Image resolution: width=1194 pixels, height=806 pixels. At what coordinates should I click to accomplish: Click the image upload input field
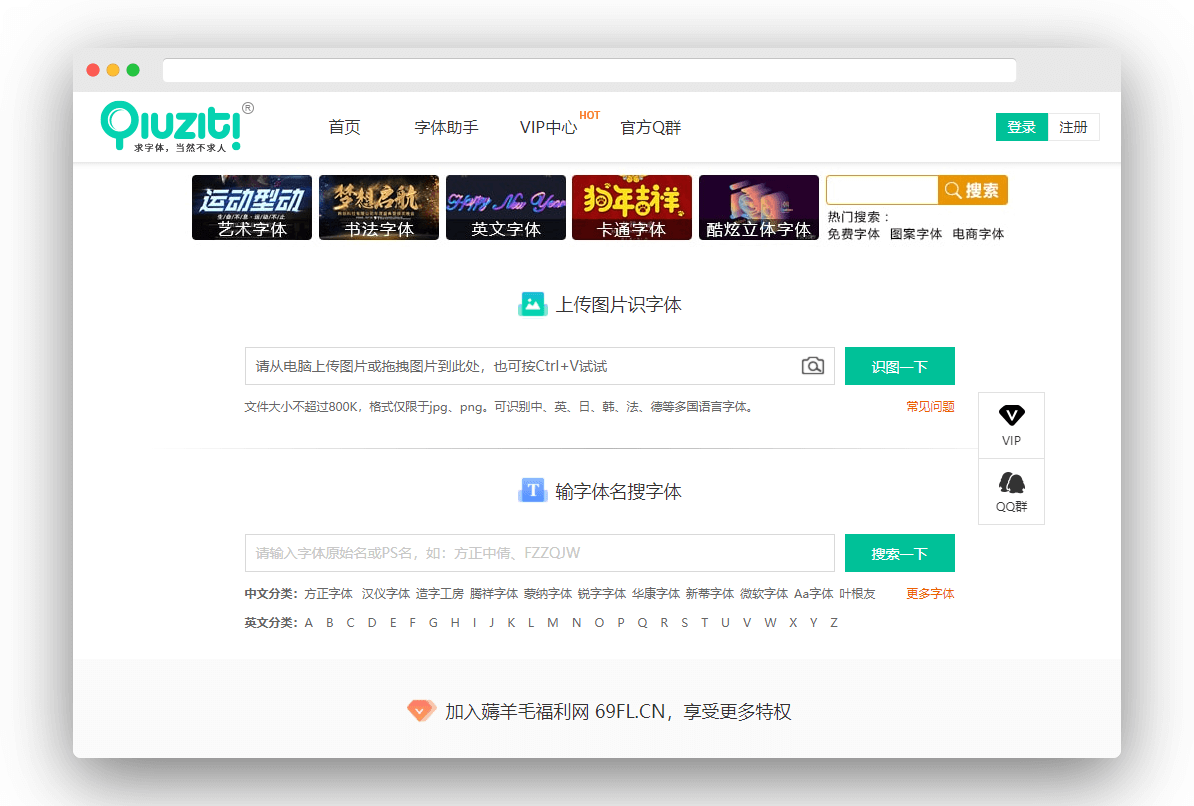(x=540, y=366)
